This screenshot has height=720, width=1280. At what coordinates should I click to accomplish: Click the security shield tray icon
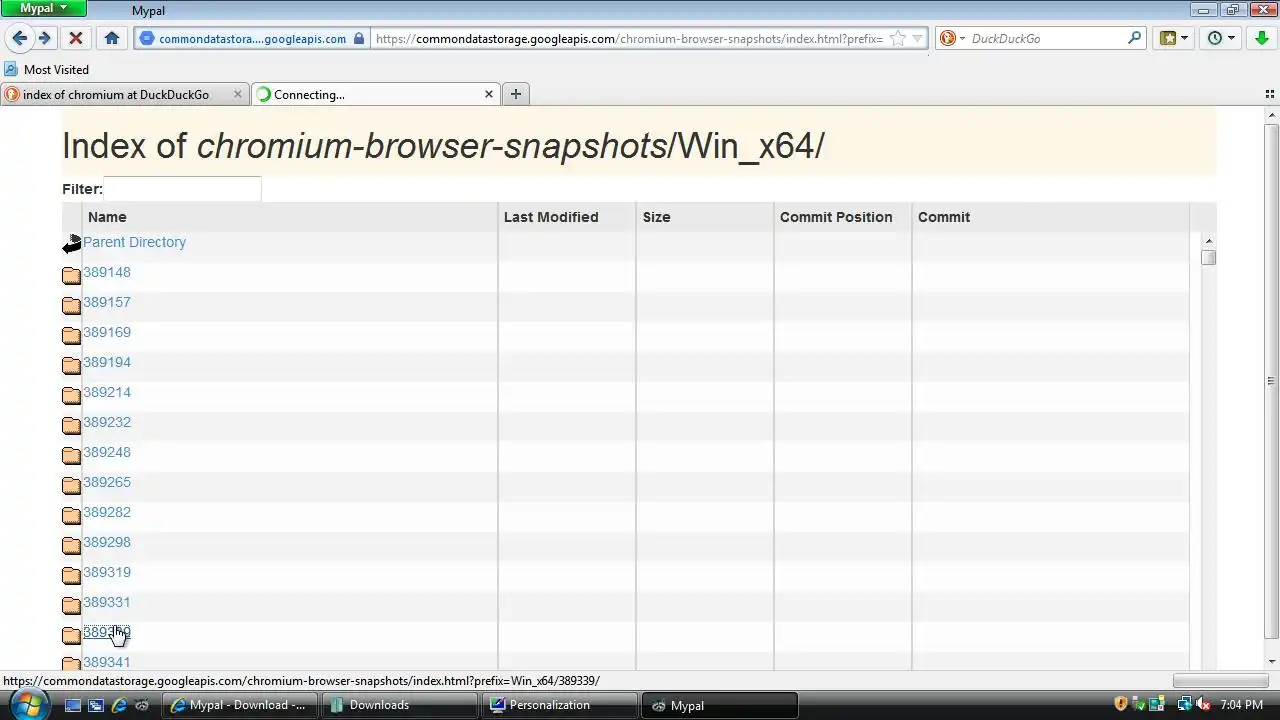point(1121,704)
